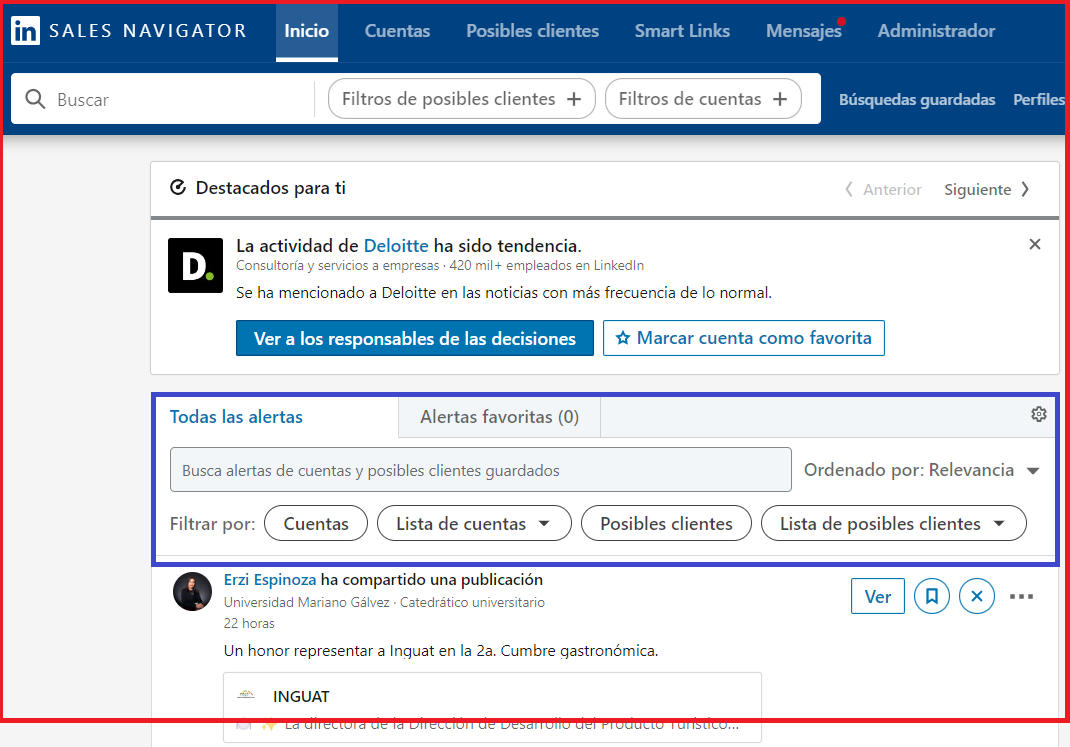Dismiss the Deloitte highlight card
Screen dimensions: 1070x747
(1035, 244)
